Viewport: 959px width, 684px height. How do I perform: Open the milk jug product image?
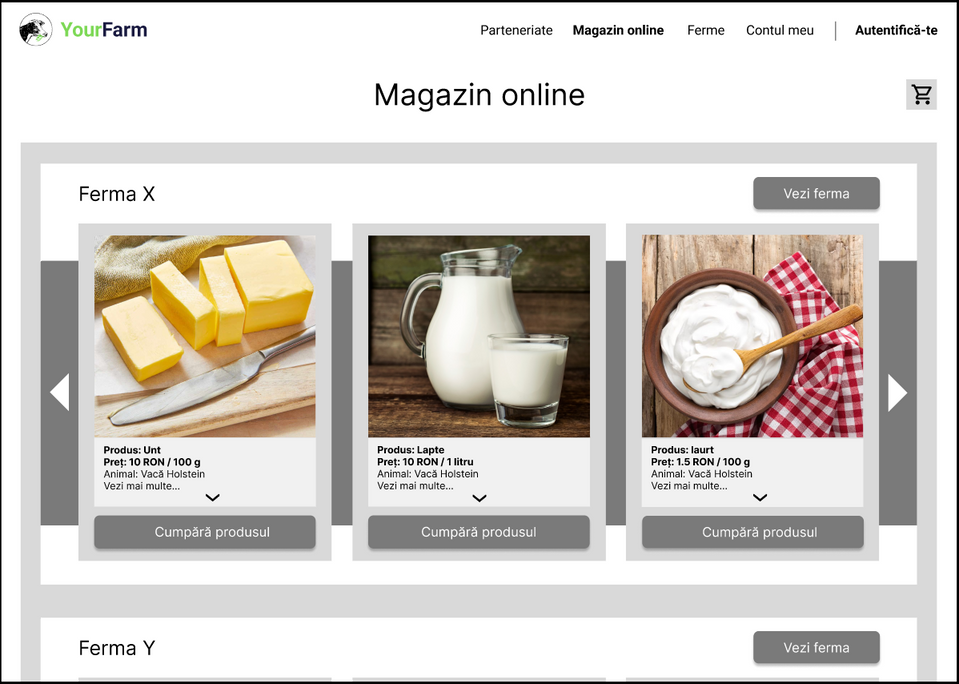[479, 336]
